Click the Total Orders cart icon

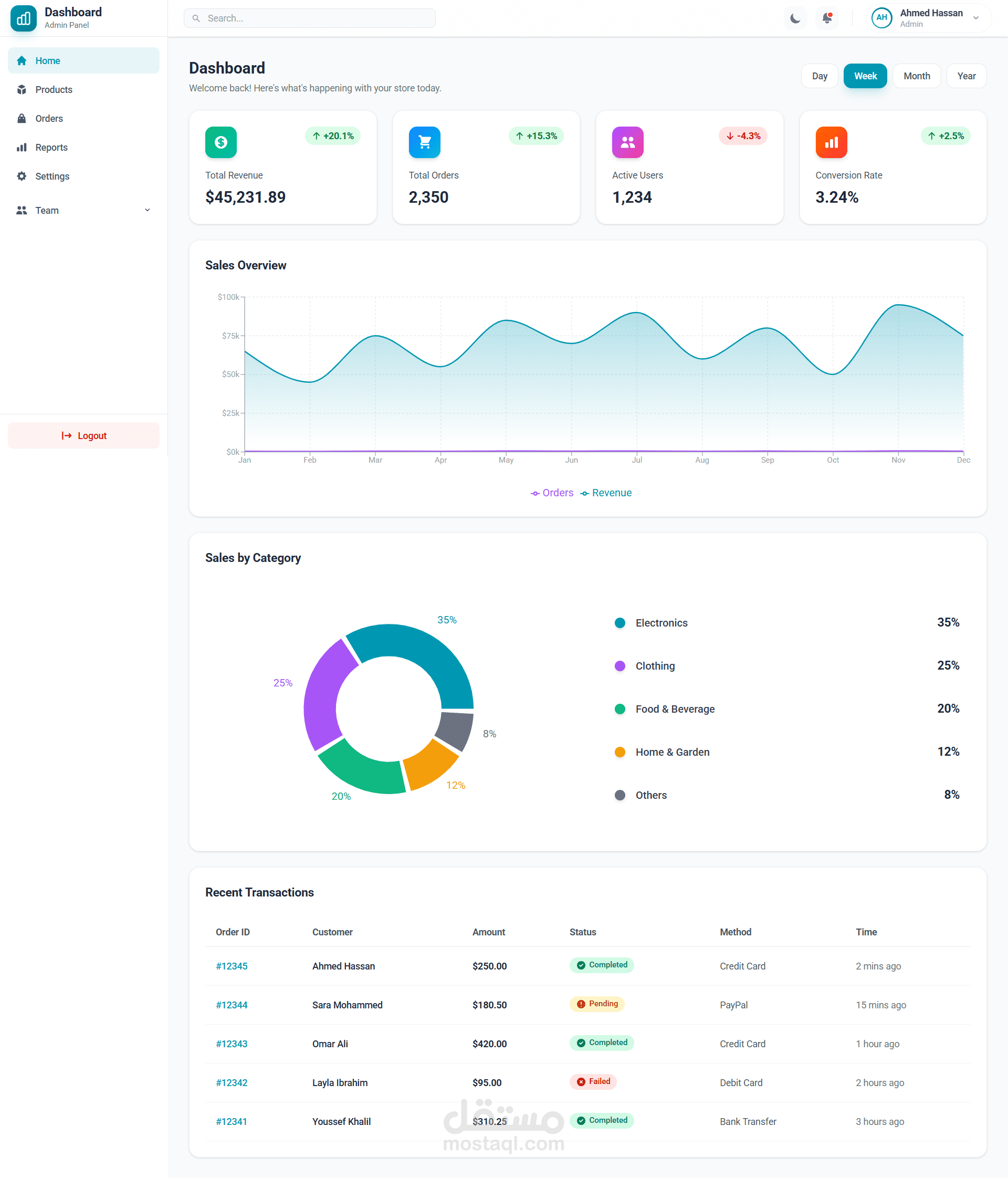(424, 142)
